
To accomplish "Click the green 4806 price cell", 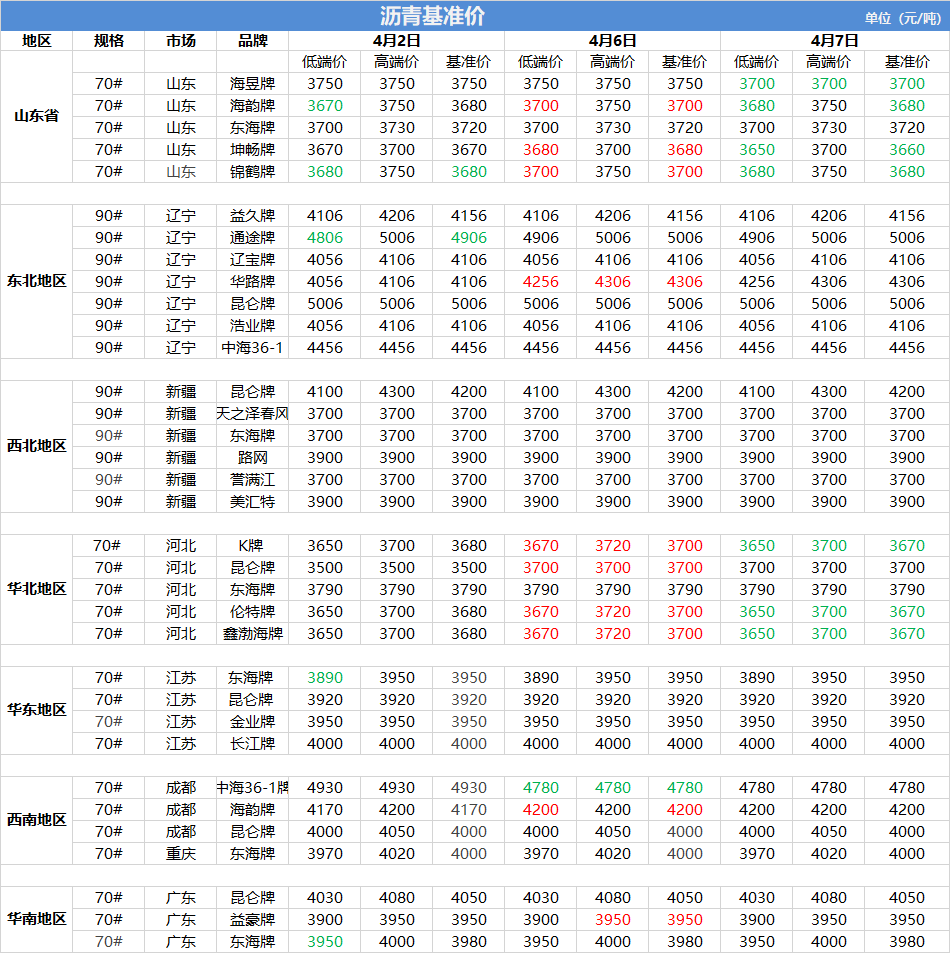I will pos(325,238).
